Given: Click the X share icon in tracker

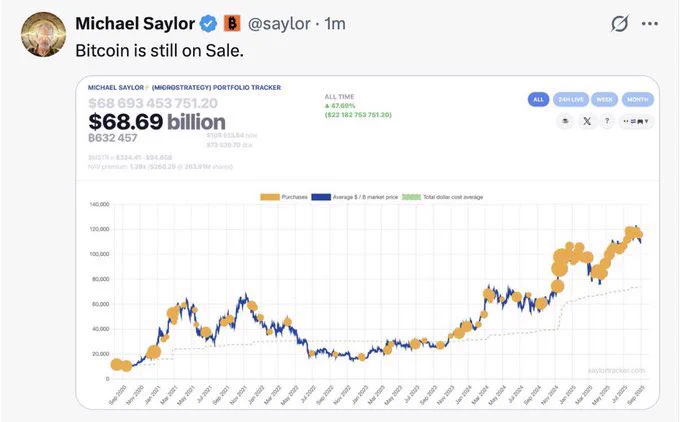Looking at the screenshot, I should pyautogui.click(x=587, y=121).
